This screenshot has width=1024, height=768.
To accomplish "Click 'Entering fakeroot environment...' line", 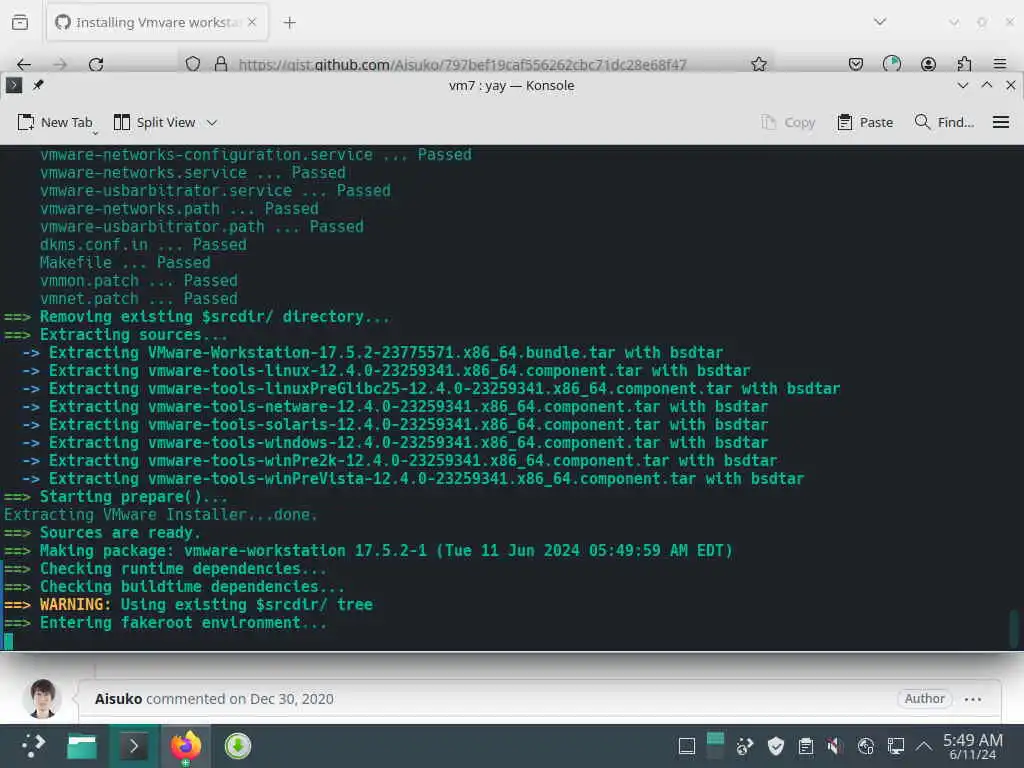I will [x=165, y=623].
